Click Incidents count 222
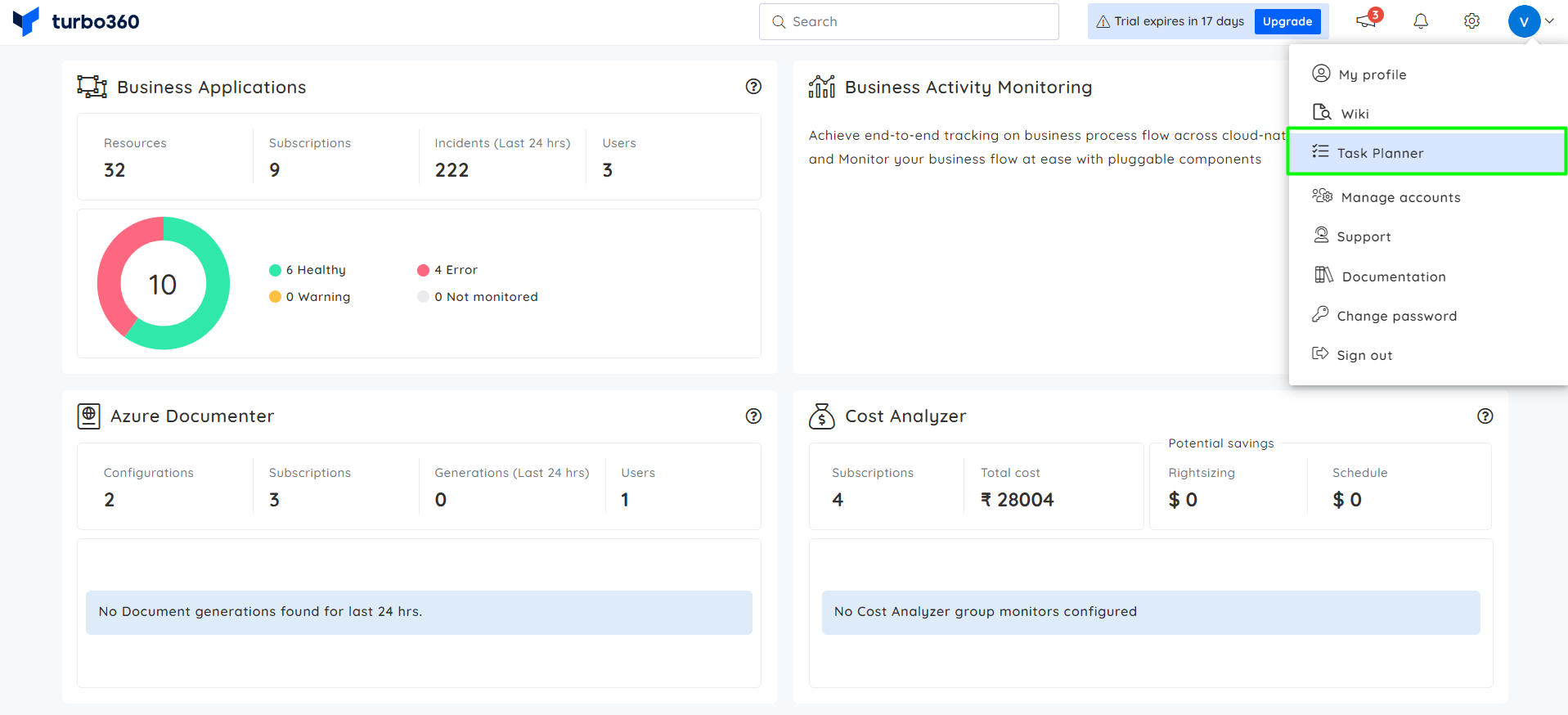This screenshot has width=1568, height=715. [452, 170]
